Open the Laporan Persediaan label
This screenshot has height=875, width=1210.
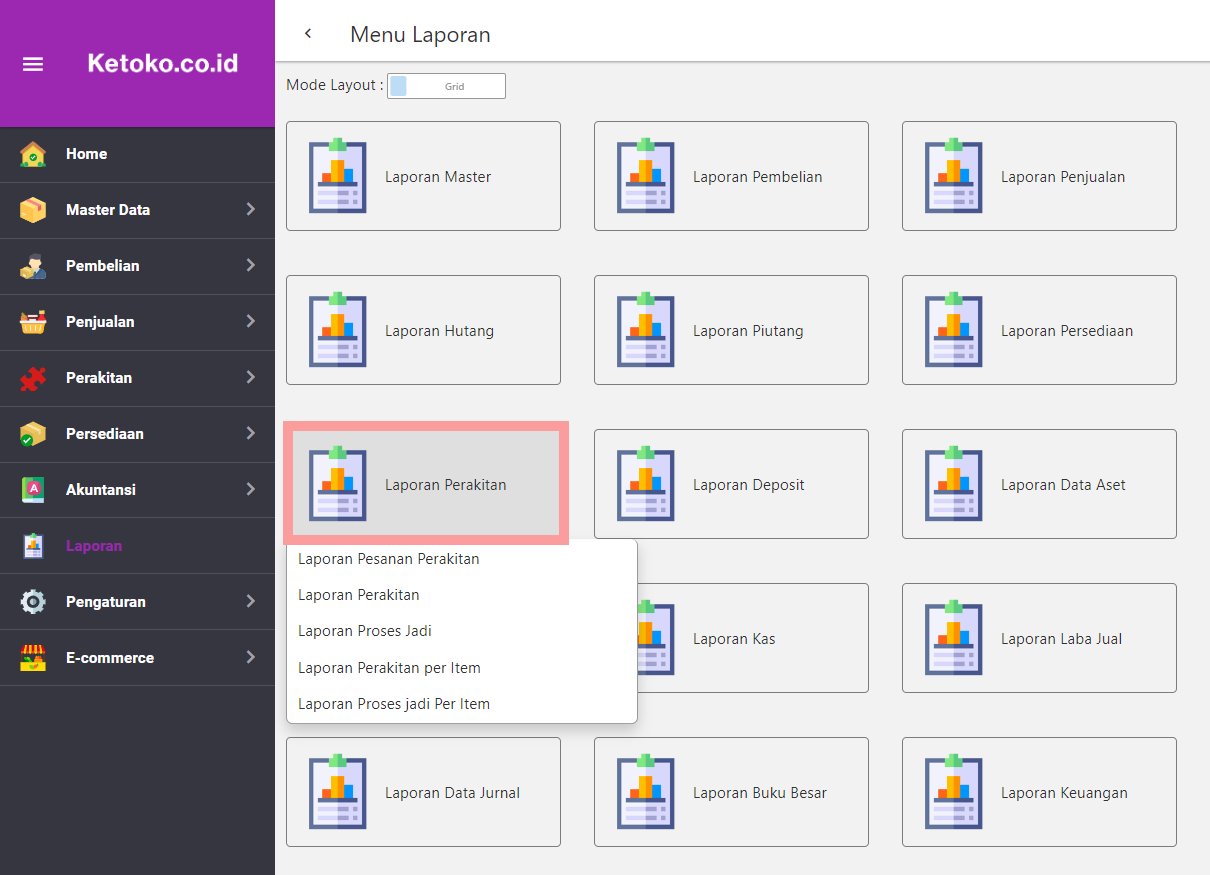[1067, 331]
